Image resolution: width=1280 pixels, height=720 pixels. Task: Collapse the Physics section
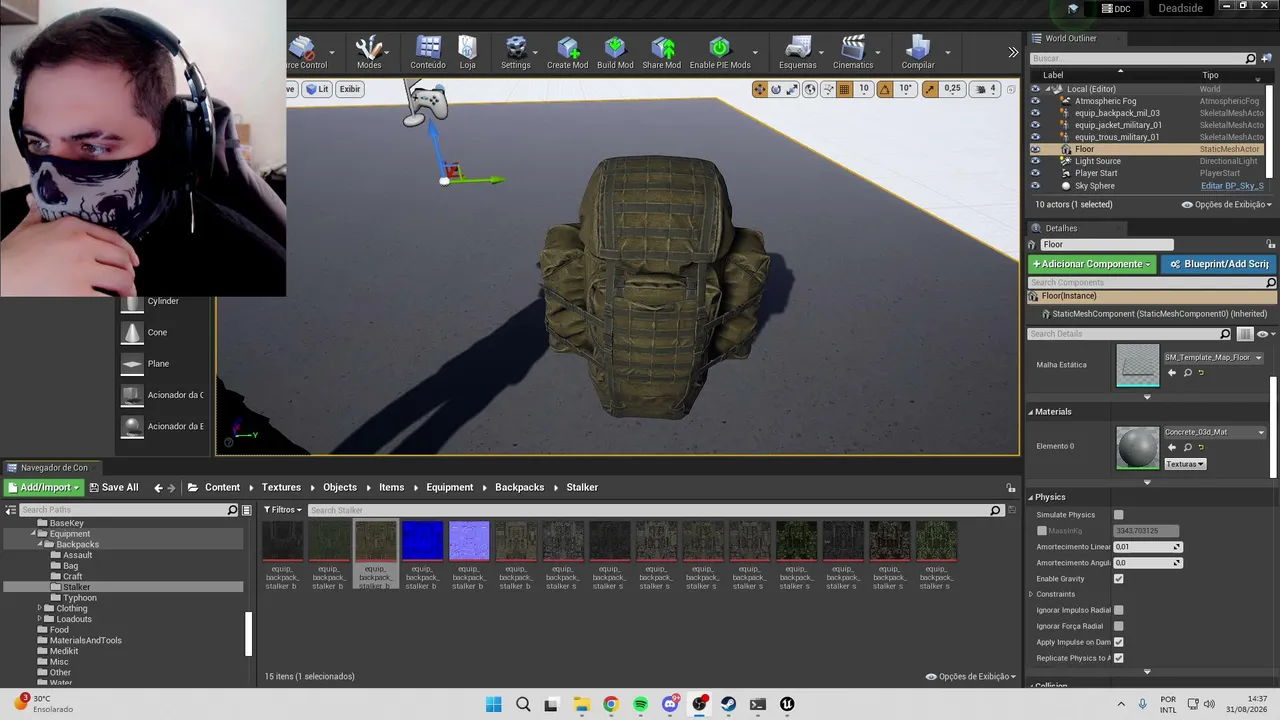tap(1031, 497)
